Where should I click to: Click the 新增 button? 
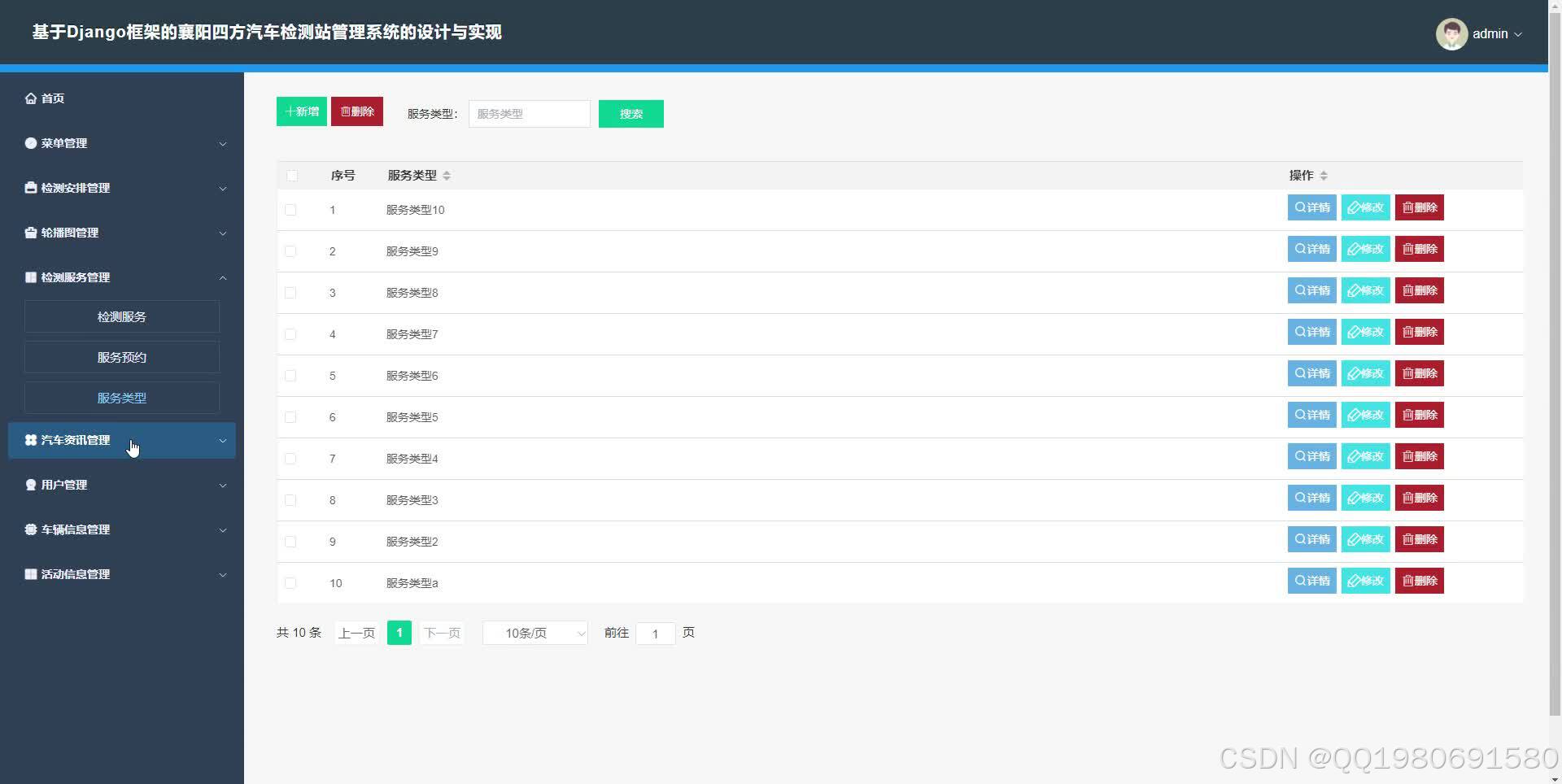tap(302, 111)
